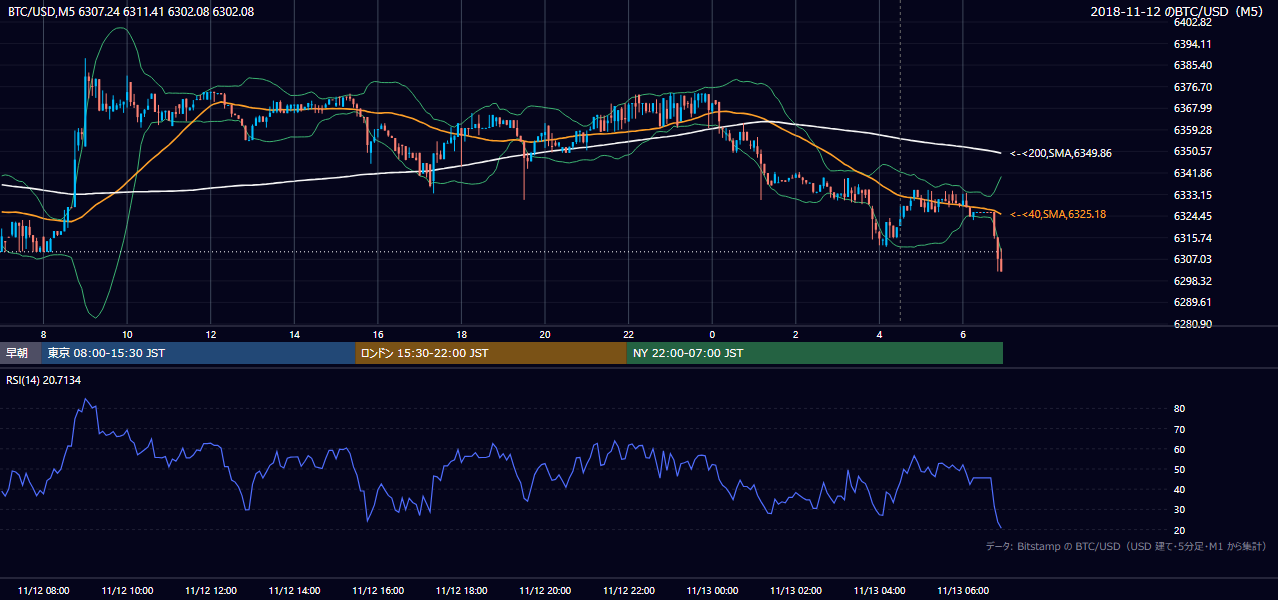Screen dimensions: 1278x600
Task: Click the price axis value 6350.57
Action: click(1193, 151)
